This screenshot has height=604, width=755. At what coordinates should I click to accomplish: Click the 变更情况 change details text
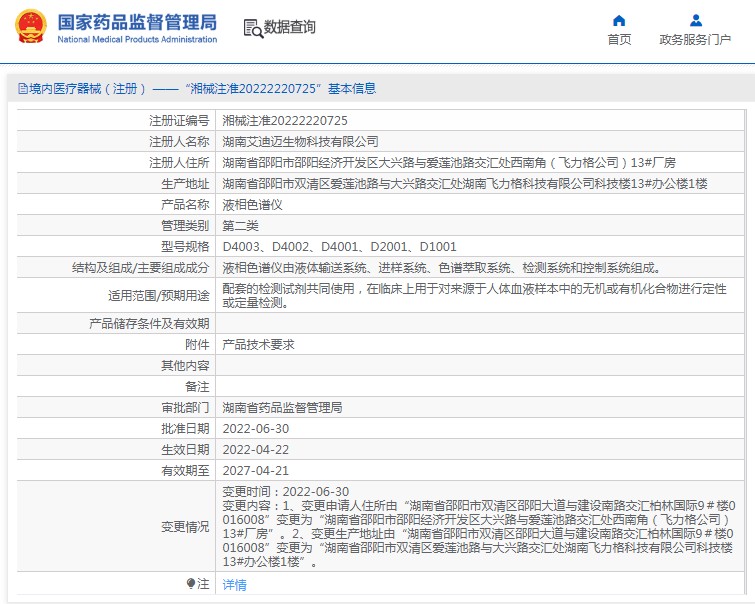pos(479,526)
